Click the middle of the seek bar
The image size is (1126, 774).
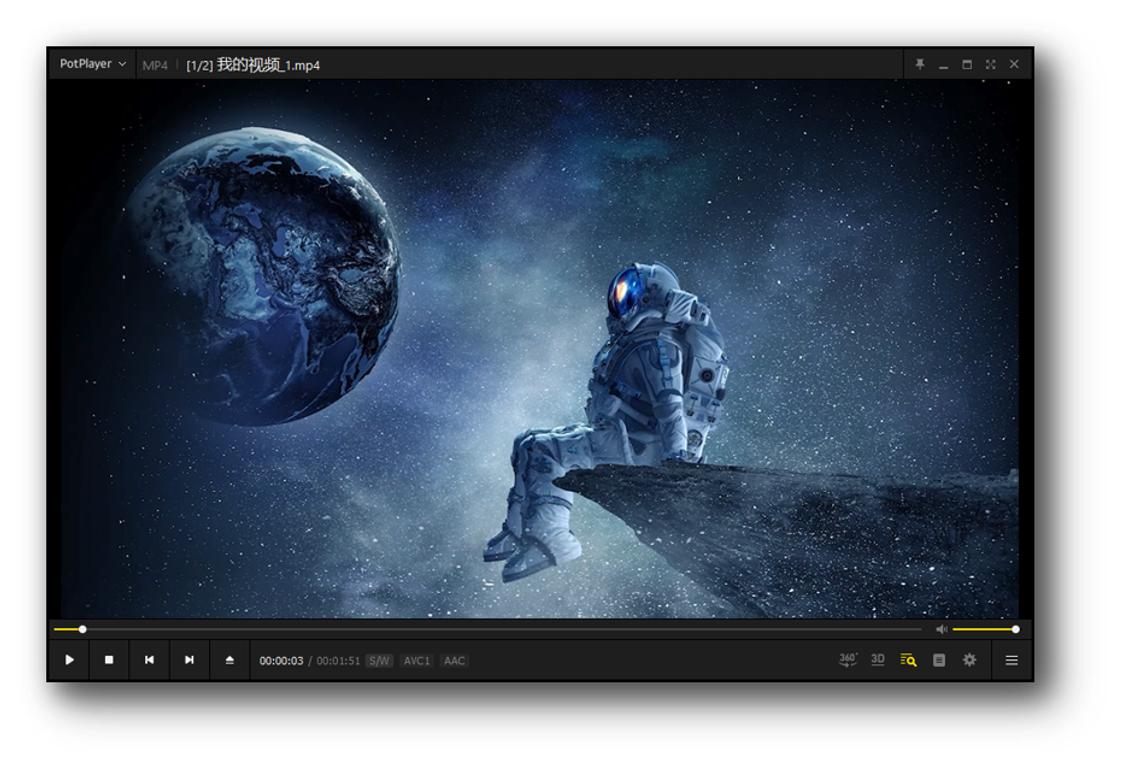[x=488, y=630]
